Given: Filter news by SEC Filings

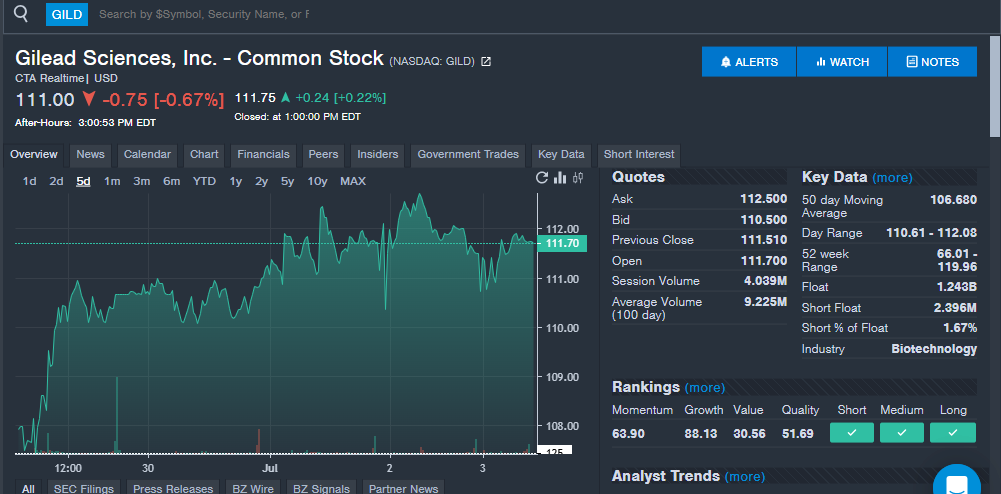Looking at the screenshot, I should (x=84, y=489).
